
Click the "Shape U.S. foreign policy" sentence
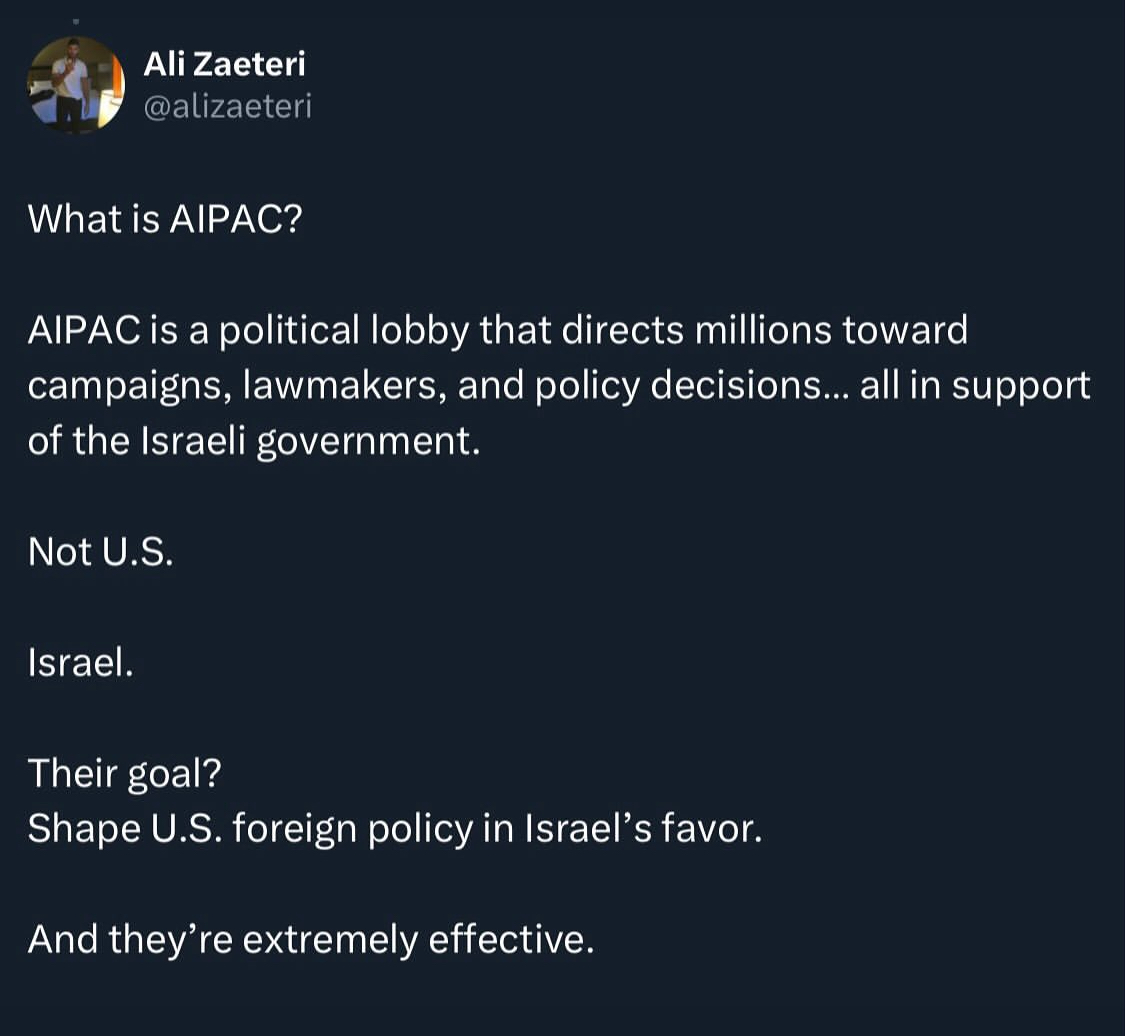(395, 829)
